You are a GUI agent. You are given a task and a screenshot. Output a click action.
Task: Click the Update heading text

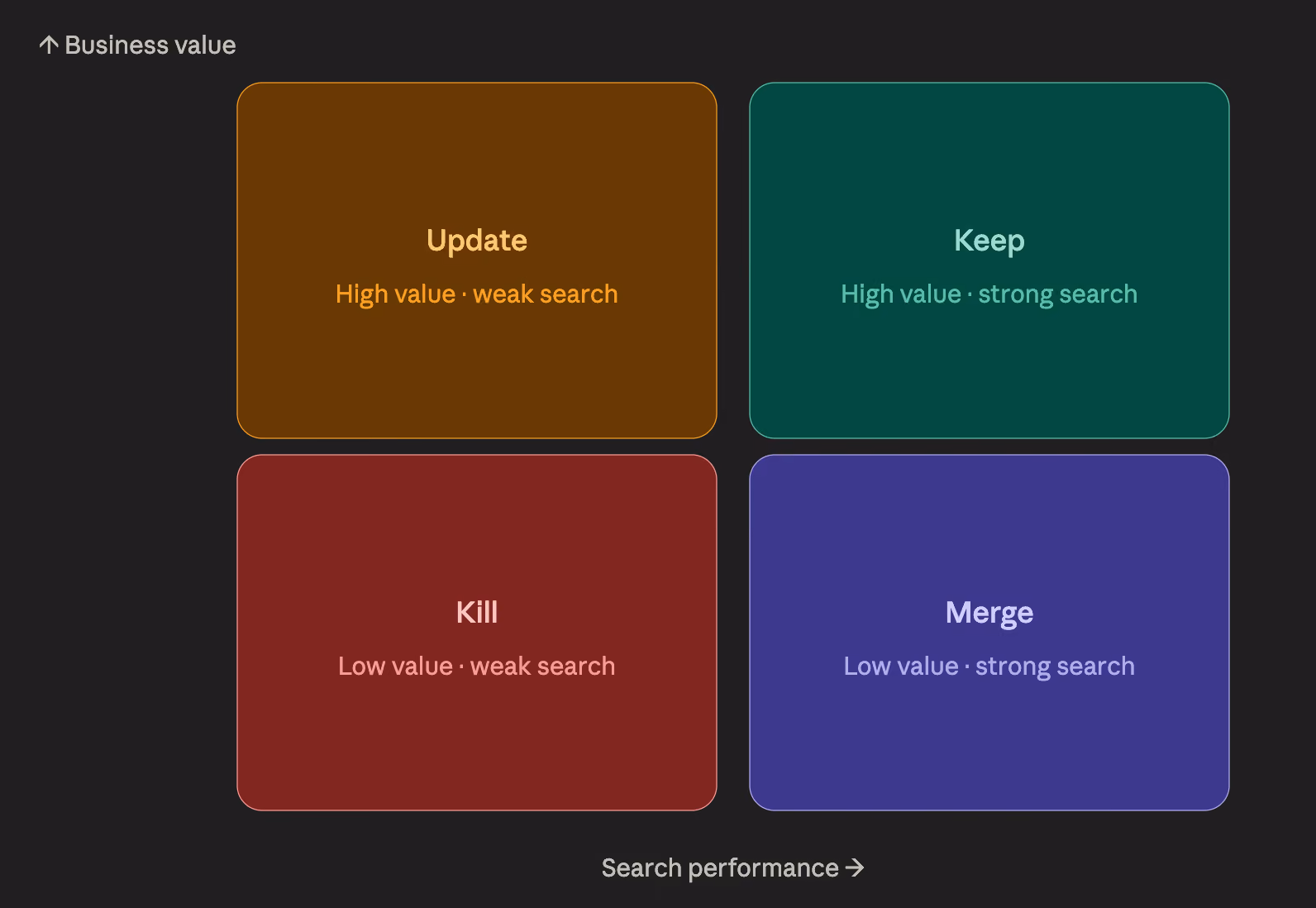477,241
